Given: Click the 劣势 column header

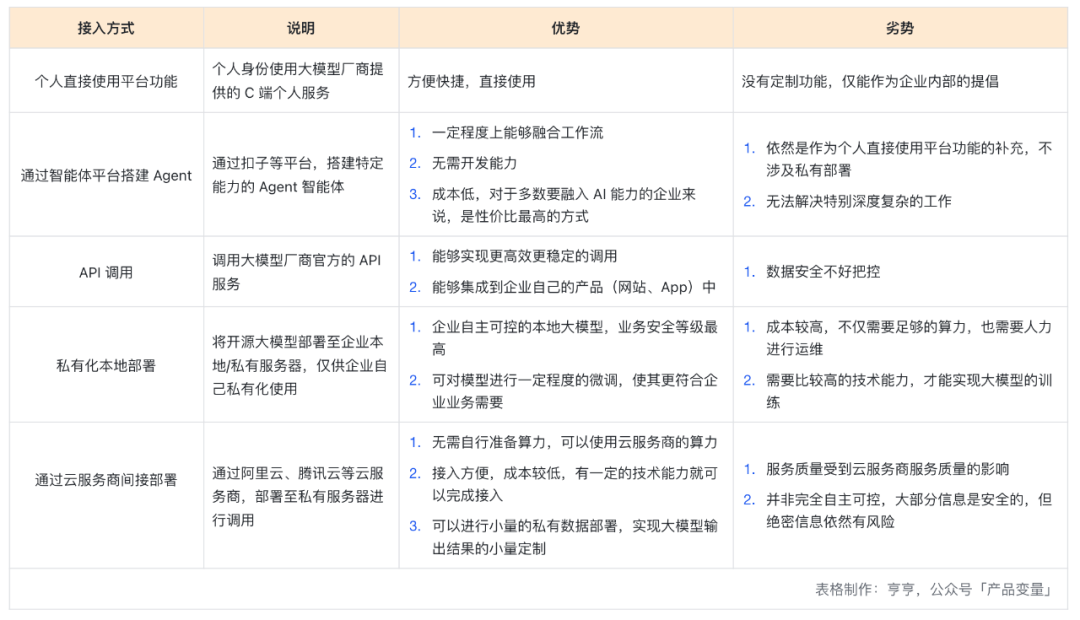Looking at the screenshot, I should click(898, 28).
